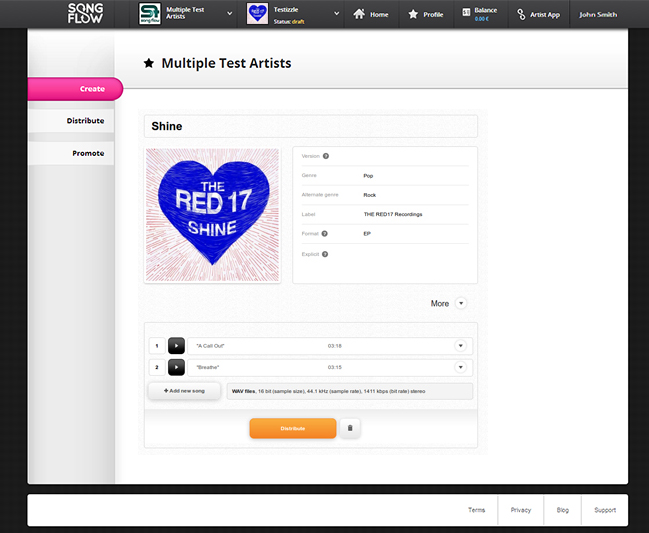This screenshot has width=649, height=533.
Task: Click the 03:18 track duration
Action: coord(334,346)
